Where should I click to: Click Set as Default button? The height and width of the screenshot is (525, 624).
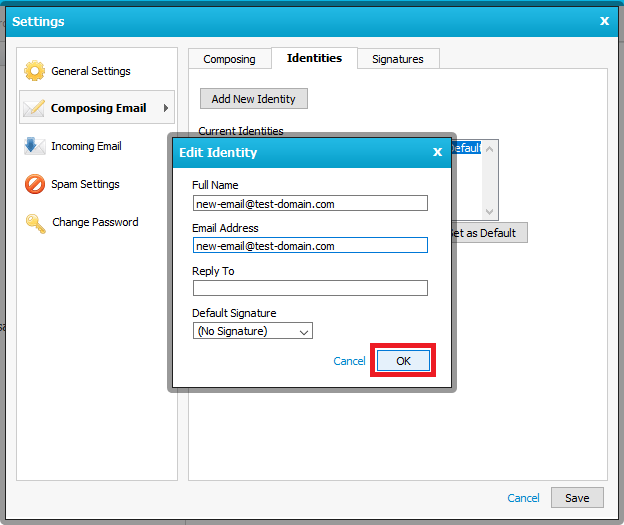point(489,233)
